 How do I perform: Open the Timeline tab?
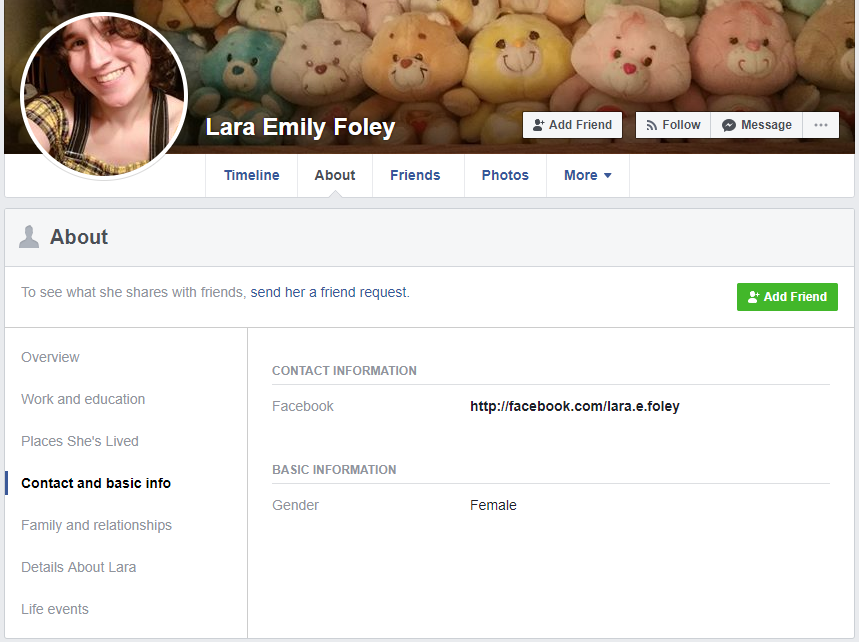click(251, 175)
